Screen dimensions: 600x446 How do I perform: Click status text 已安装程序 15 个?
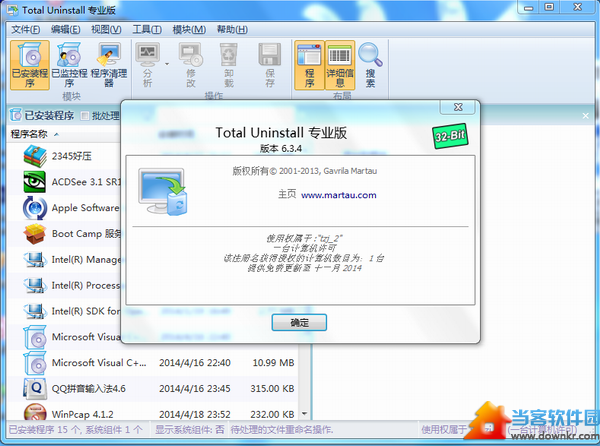(x=44, y=430)
